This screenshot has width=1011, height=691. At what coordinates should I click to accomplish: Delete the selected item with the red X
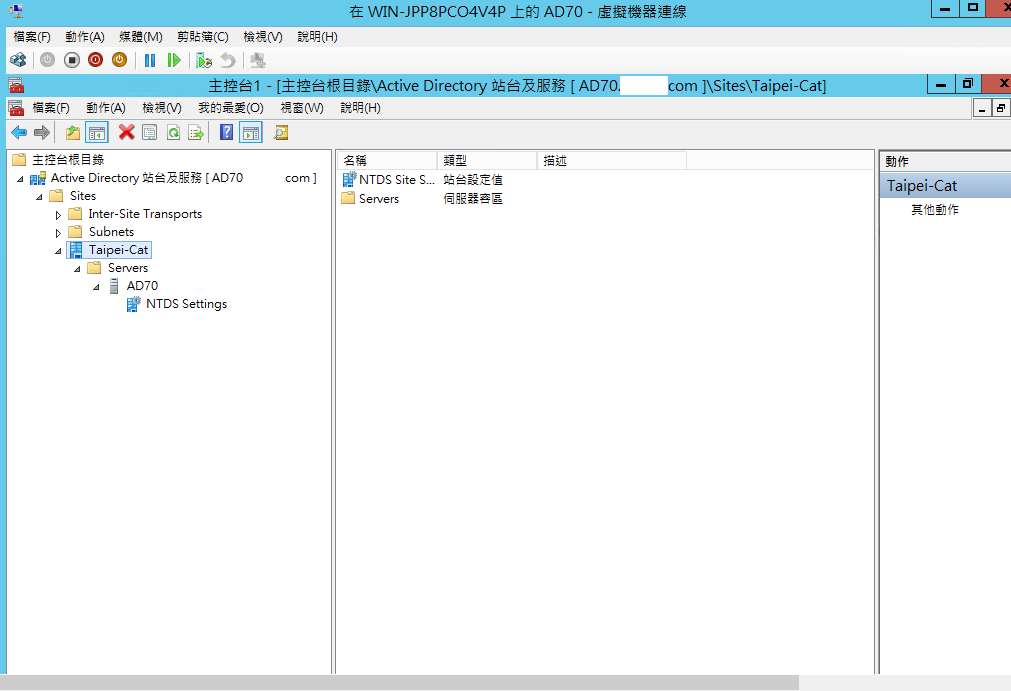click(126, 132)
